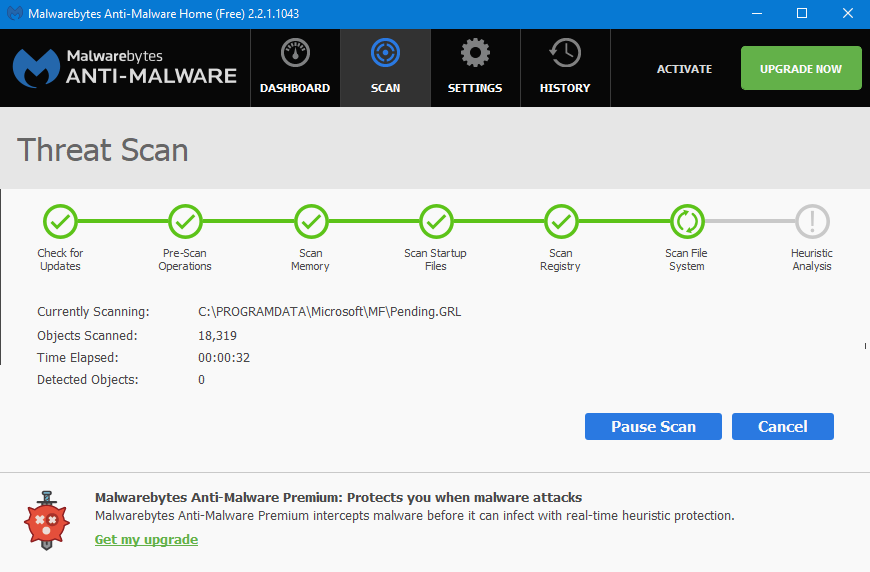
Task: Open the Get my upgrade link
Action: point(146,539)
